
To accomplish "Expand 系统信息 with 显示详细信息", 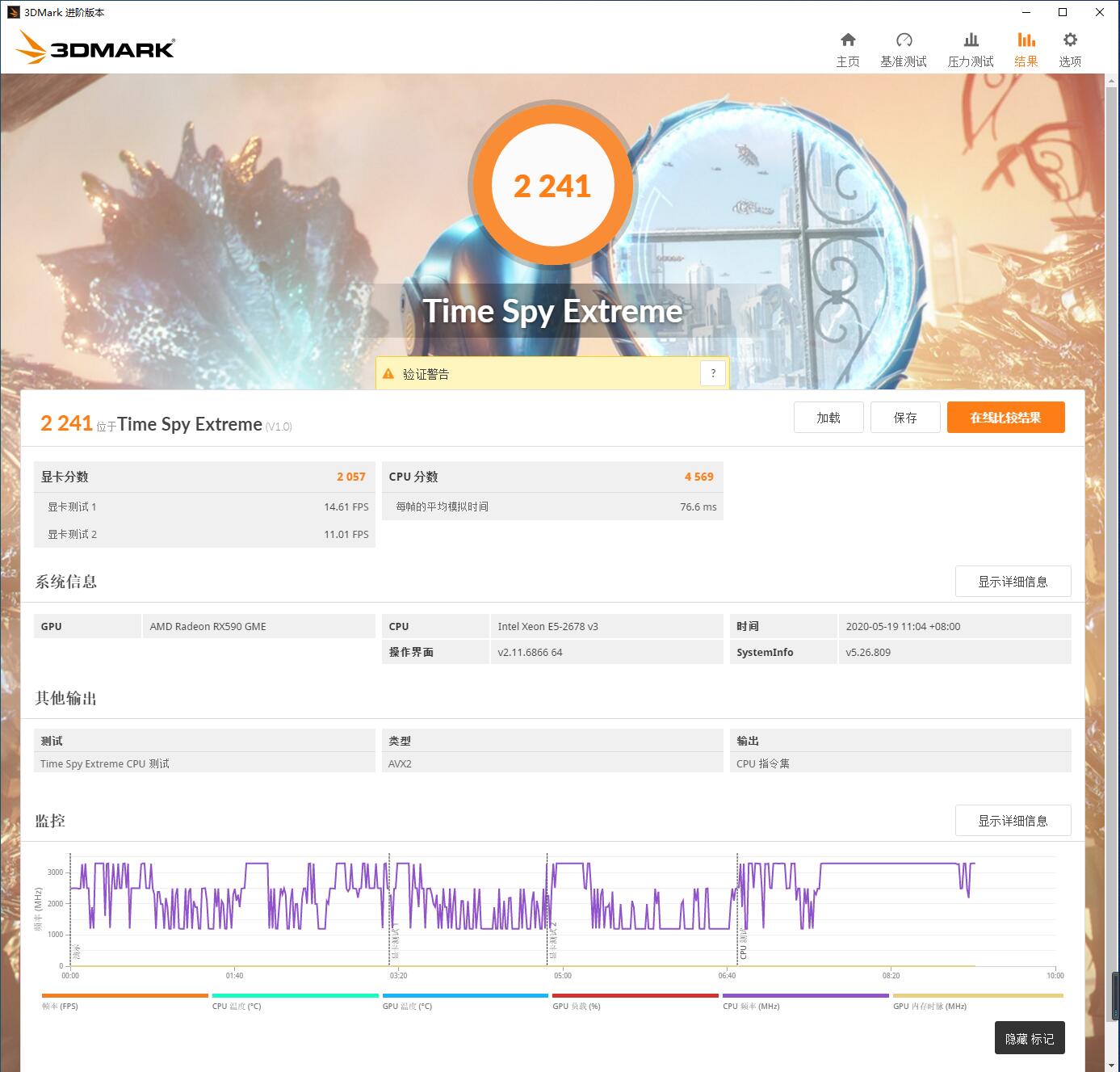I will [1013, 581].
